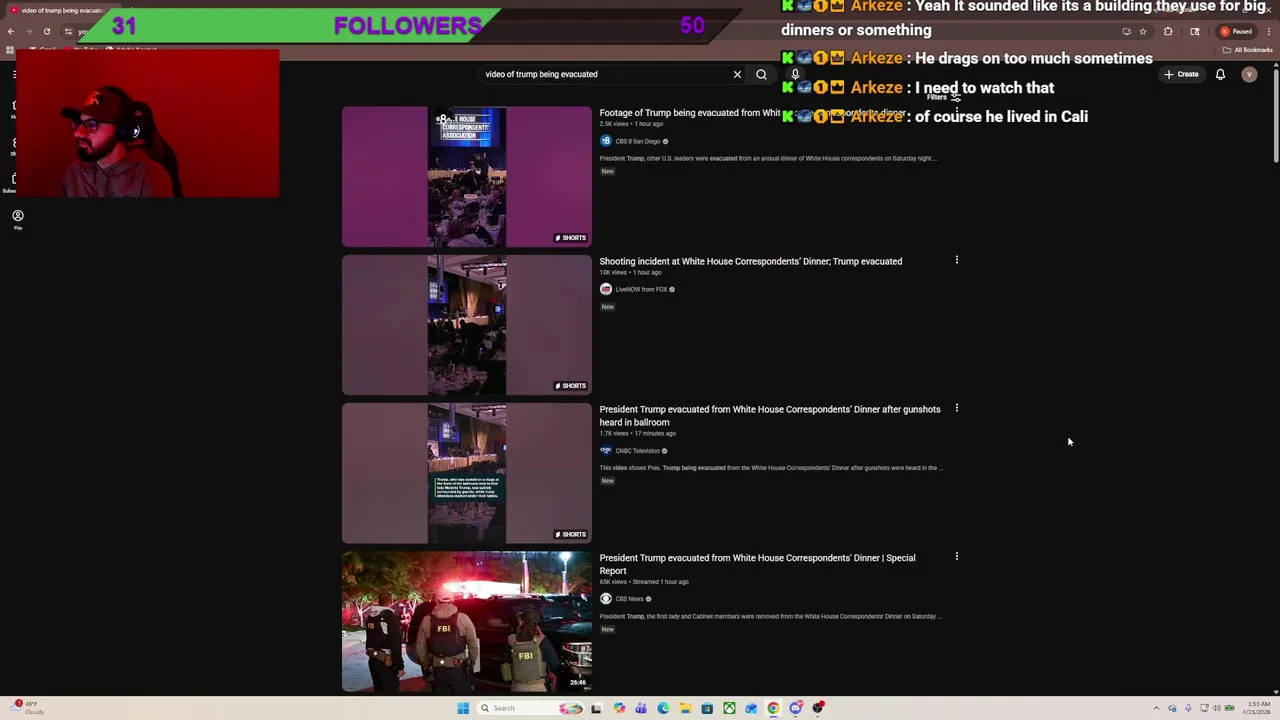
Task: Click CBS 8 San Diego channel avatar
Action: (x=605, y=141)
